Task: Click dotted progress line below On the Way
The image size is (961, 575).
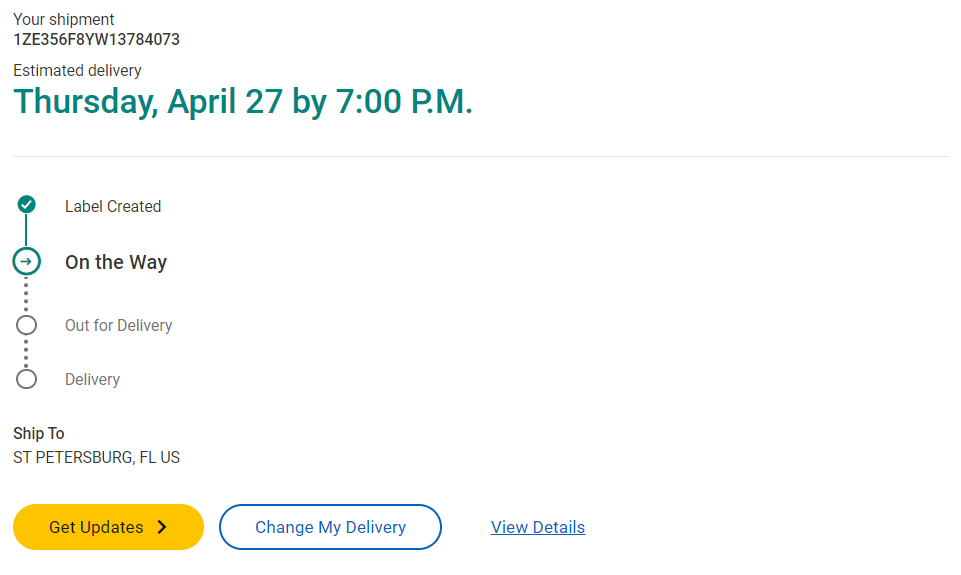Action: 27,295
